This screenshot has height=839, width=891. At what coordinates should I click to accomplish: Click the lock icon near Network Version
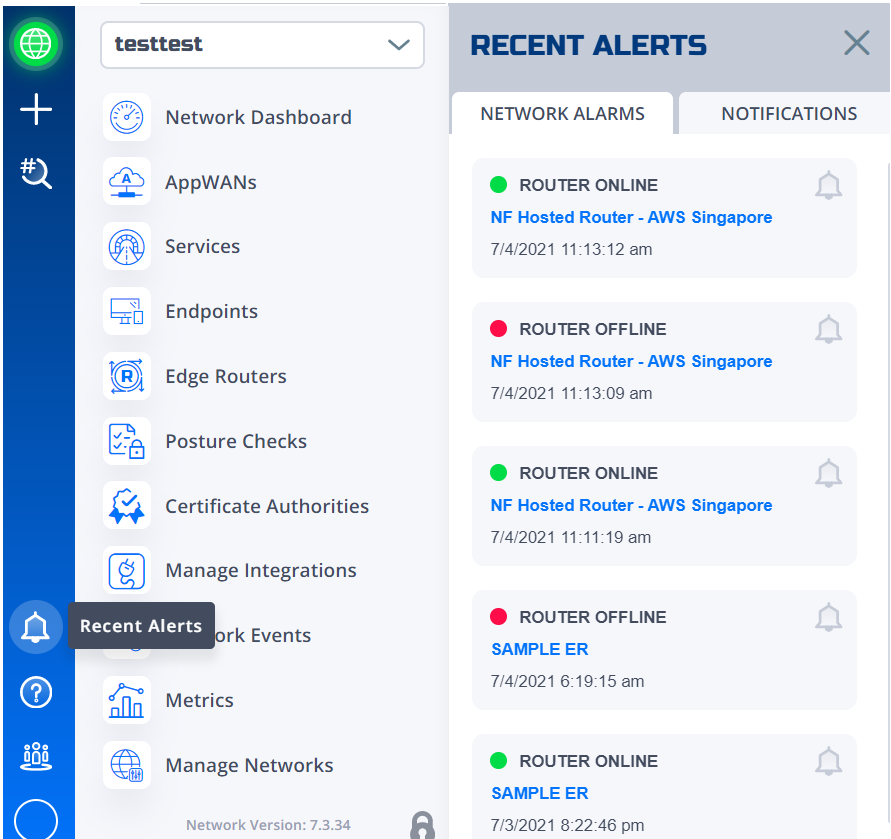(x=422, y=825)
